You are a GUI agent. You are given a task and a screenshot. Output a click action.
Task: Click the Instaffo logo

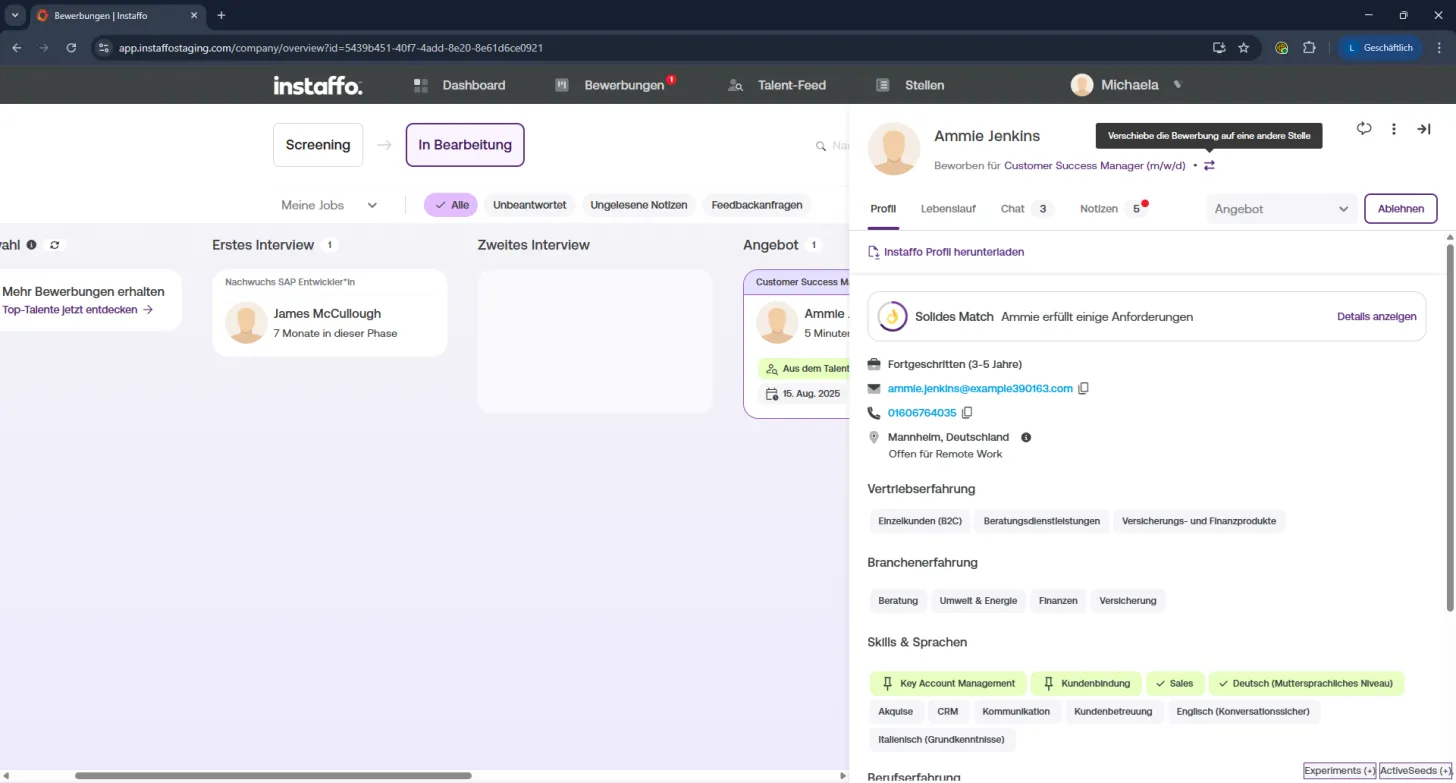point(318,85)
